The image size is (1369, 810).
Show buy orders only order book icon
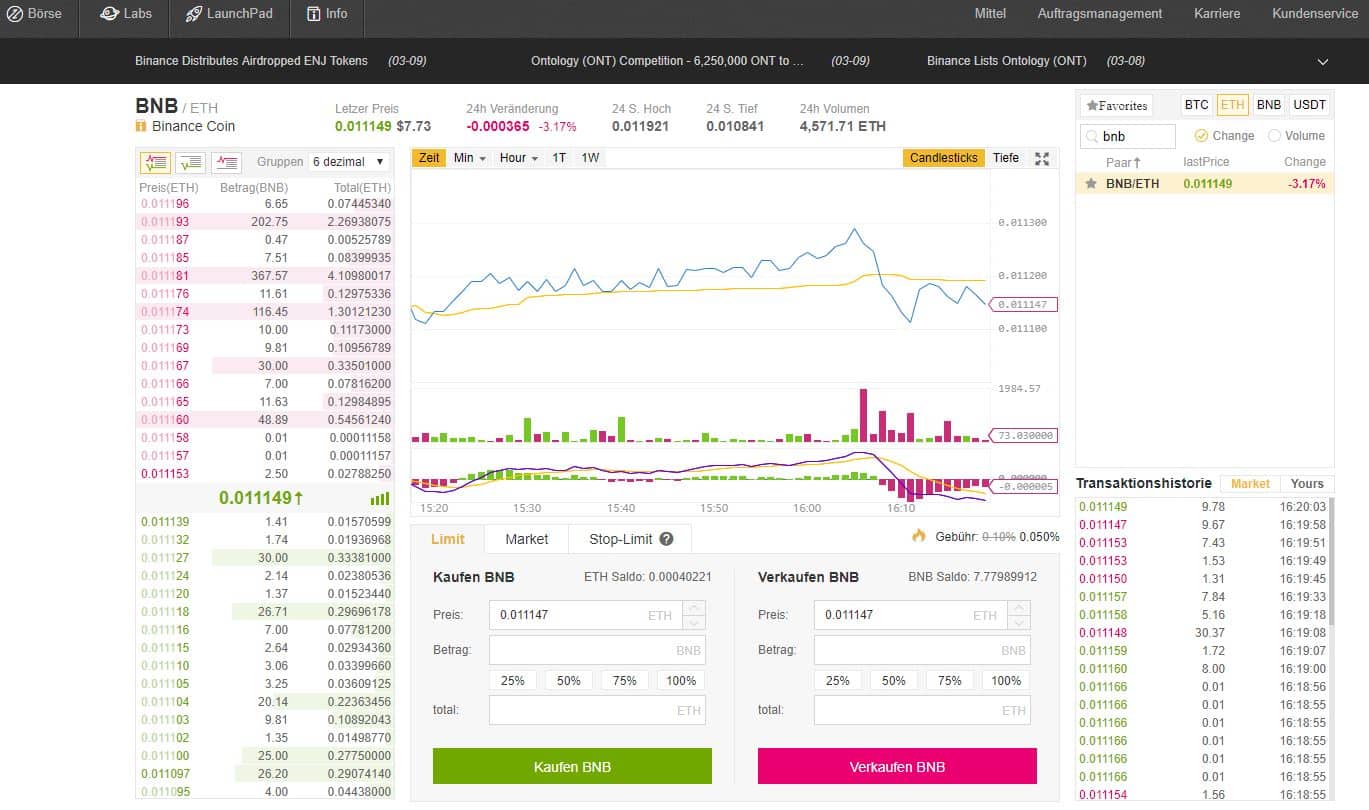click(x=190, y=161)
